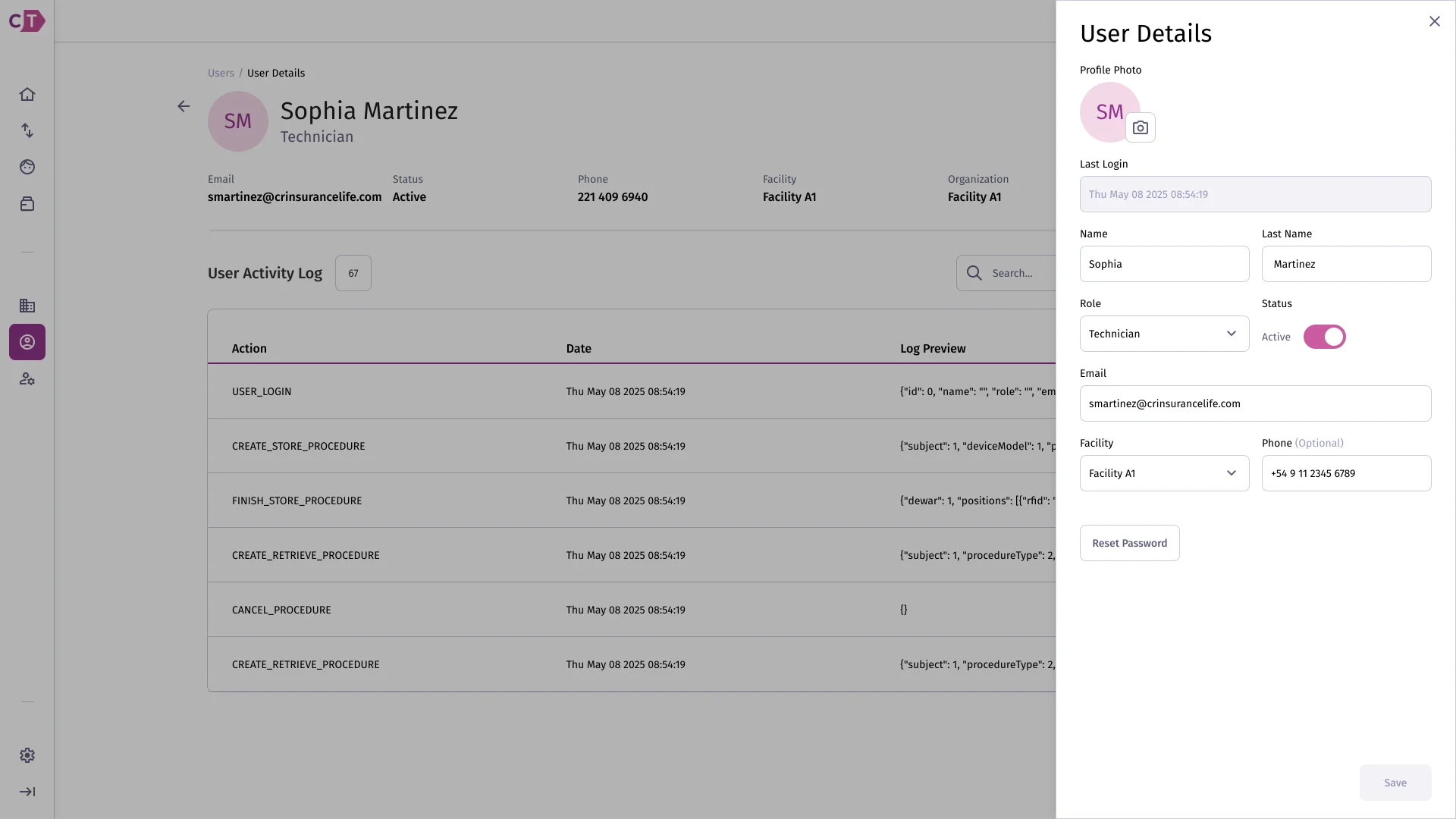Open the face/subjects sidebar icon
The width and height of the screenshot is (1456, 819).
point(27,167)
